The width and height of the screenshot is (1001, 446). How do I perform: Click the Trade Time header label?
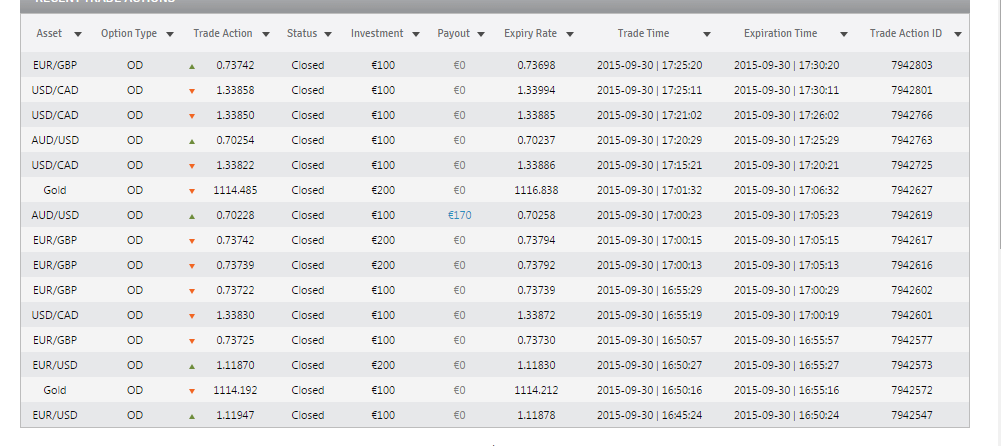tap(644, 33)
